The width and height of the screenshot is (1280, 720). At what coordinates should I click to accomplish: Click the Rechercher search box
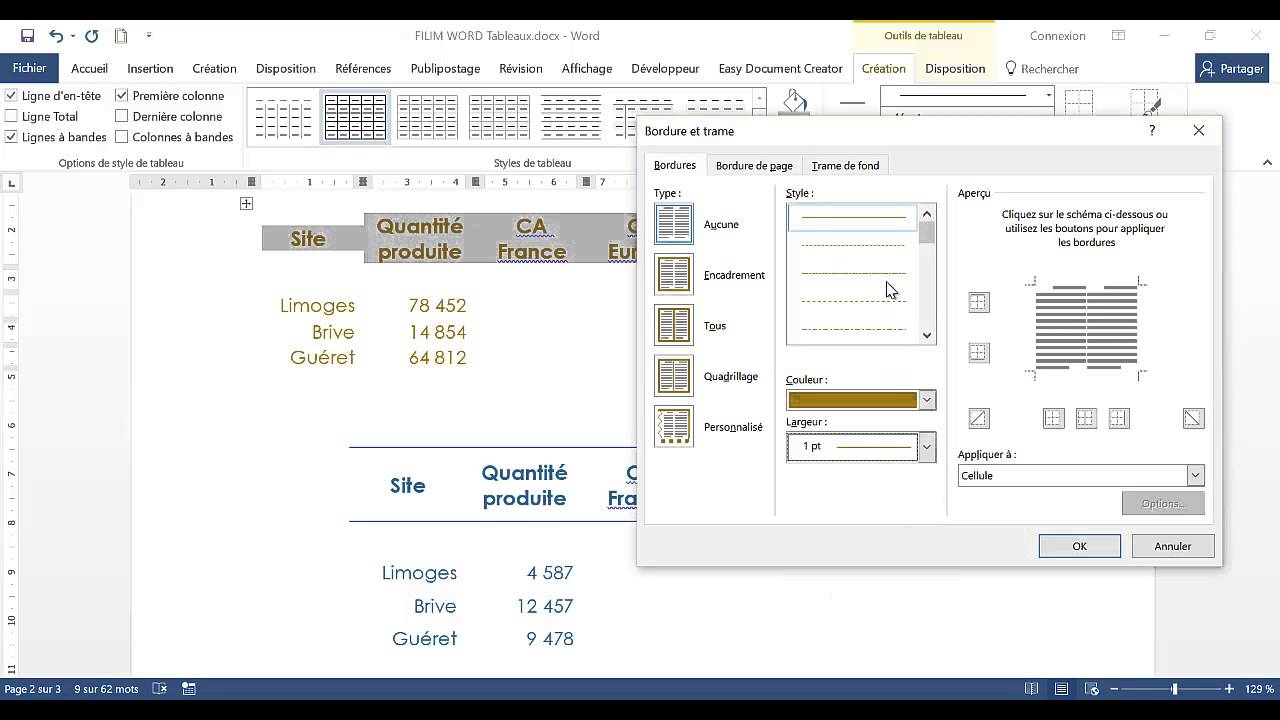[x=1042, y=69]
